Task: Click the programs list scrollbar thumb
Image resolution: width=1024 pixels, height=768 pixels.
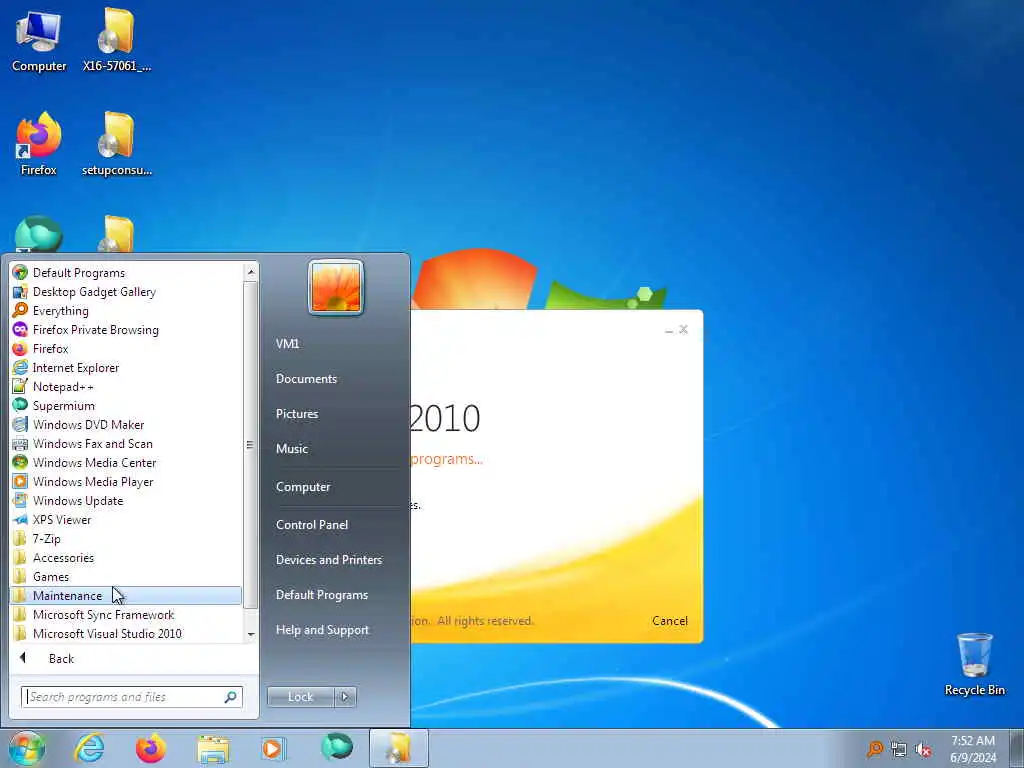Action: tap(250, 444)
